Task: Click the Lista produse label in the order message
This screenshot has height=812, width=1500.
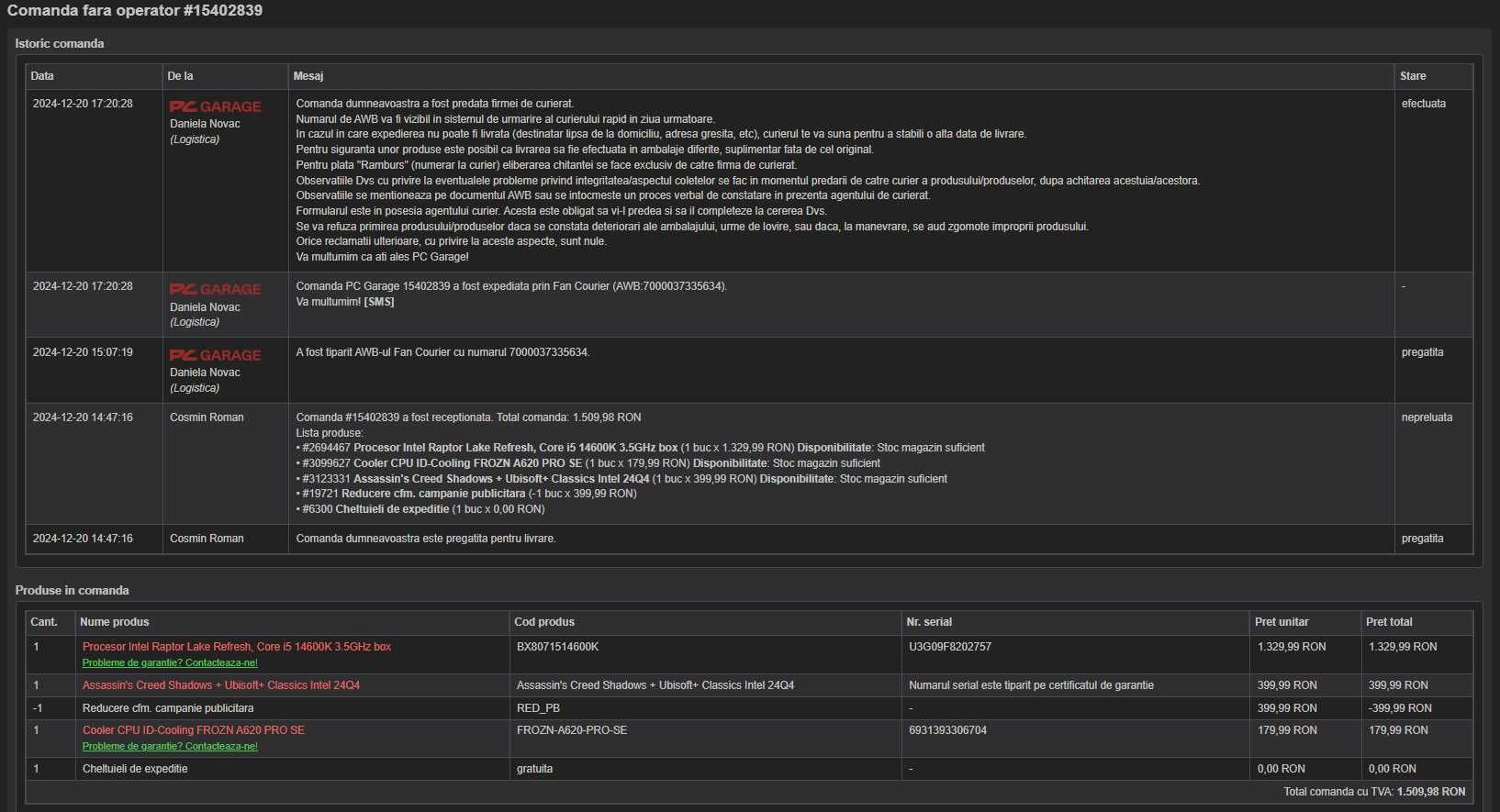Action: (329, 433)
